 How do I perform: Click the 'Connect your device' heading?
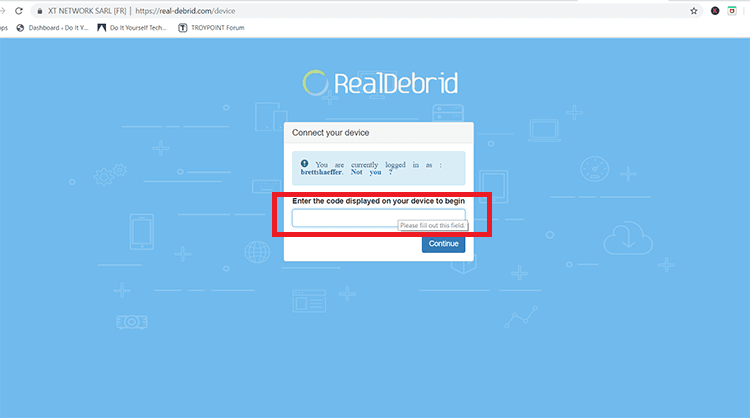[x=331, y=132]
